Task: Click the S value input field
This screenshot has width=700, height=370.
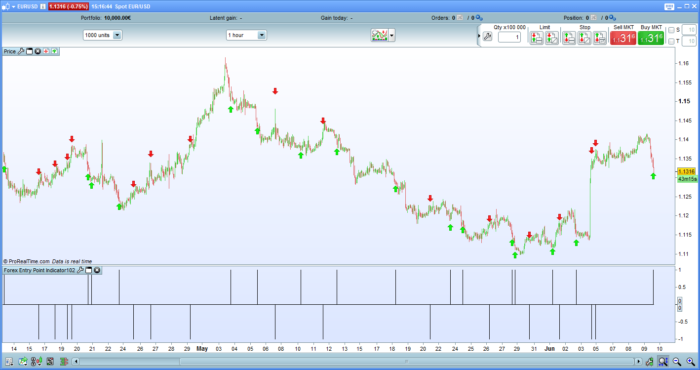Action: 689,30
